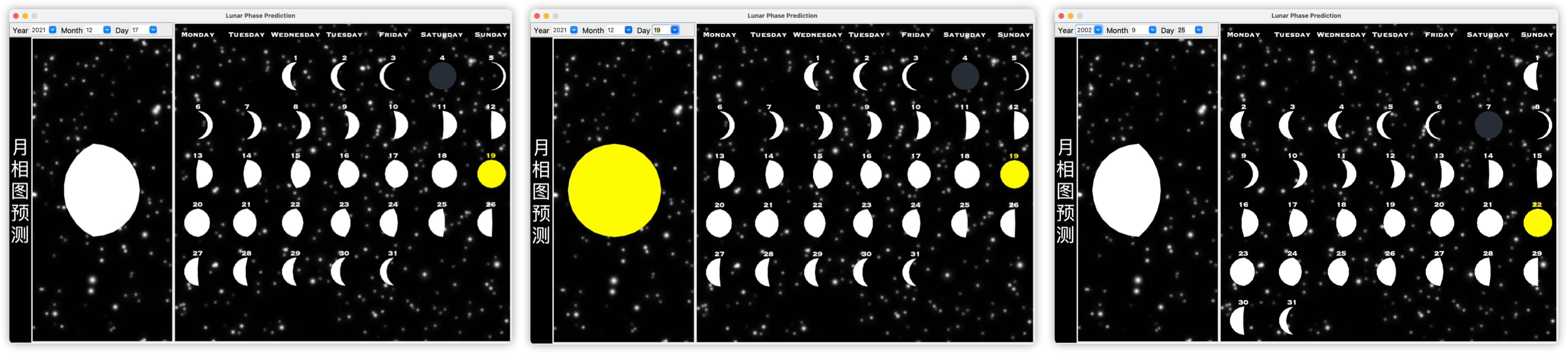Click dark new moon day 4, Day 19 window
Viewport: 1568px width, 354px height.
[x=965, y=76]
